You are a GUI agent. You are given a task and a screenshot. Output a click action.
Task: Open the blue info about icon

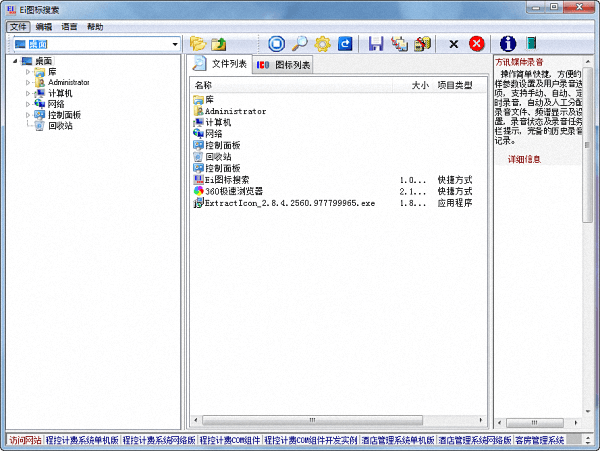[508, 44]
